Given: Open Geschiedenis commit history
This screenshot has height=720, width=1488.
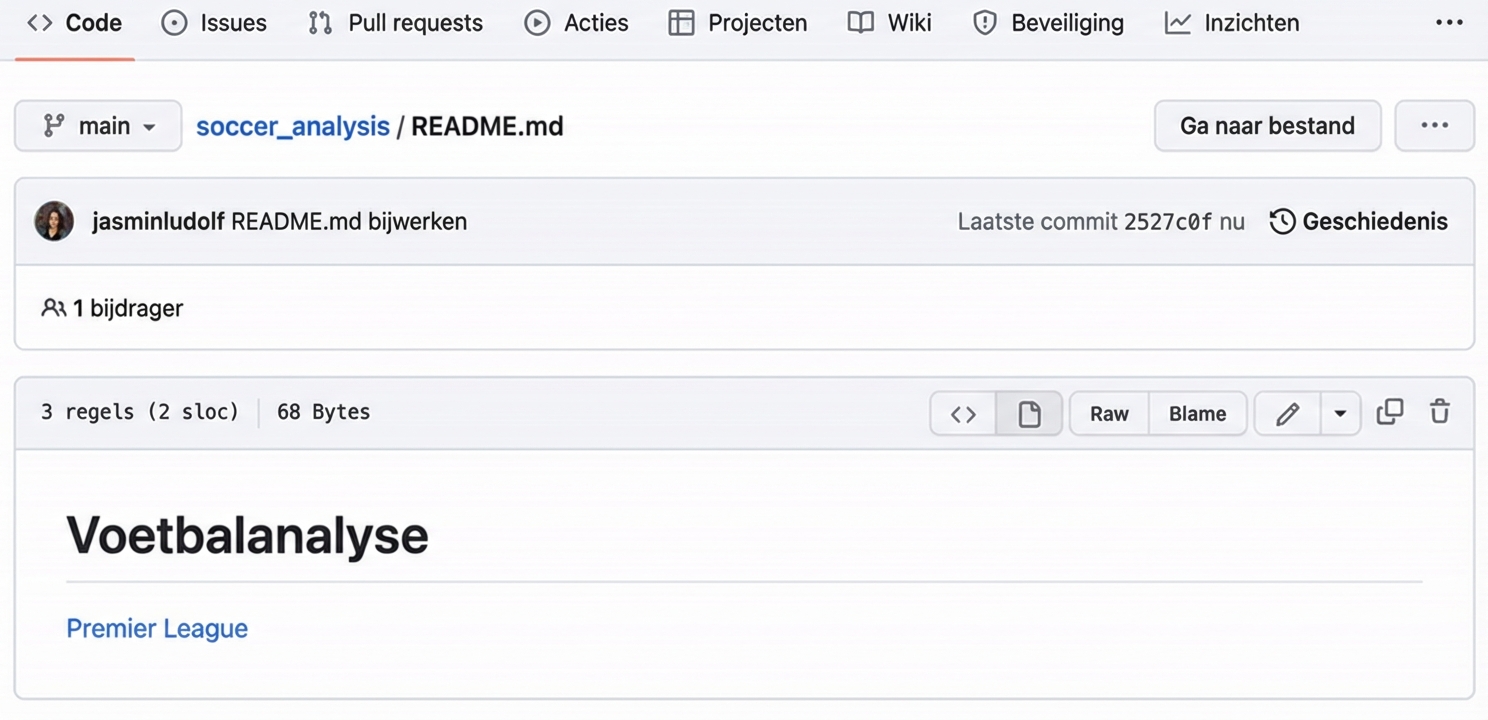Looking at the screenshot, I should tap(1358, 221).
